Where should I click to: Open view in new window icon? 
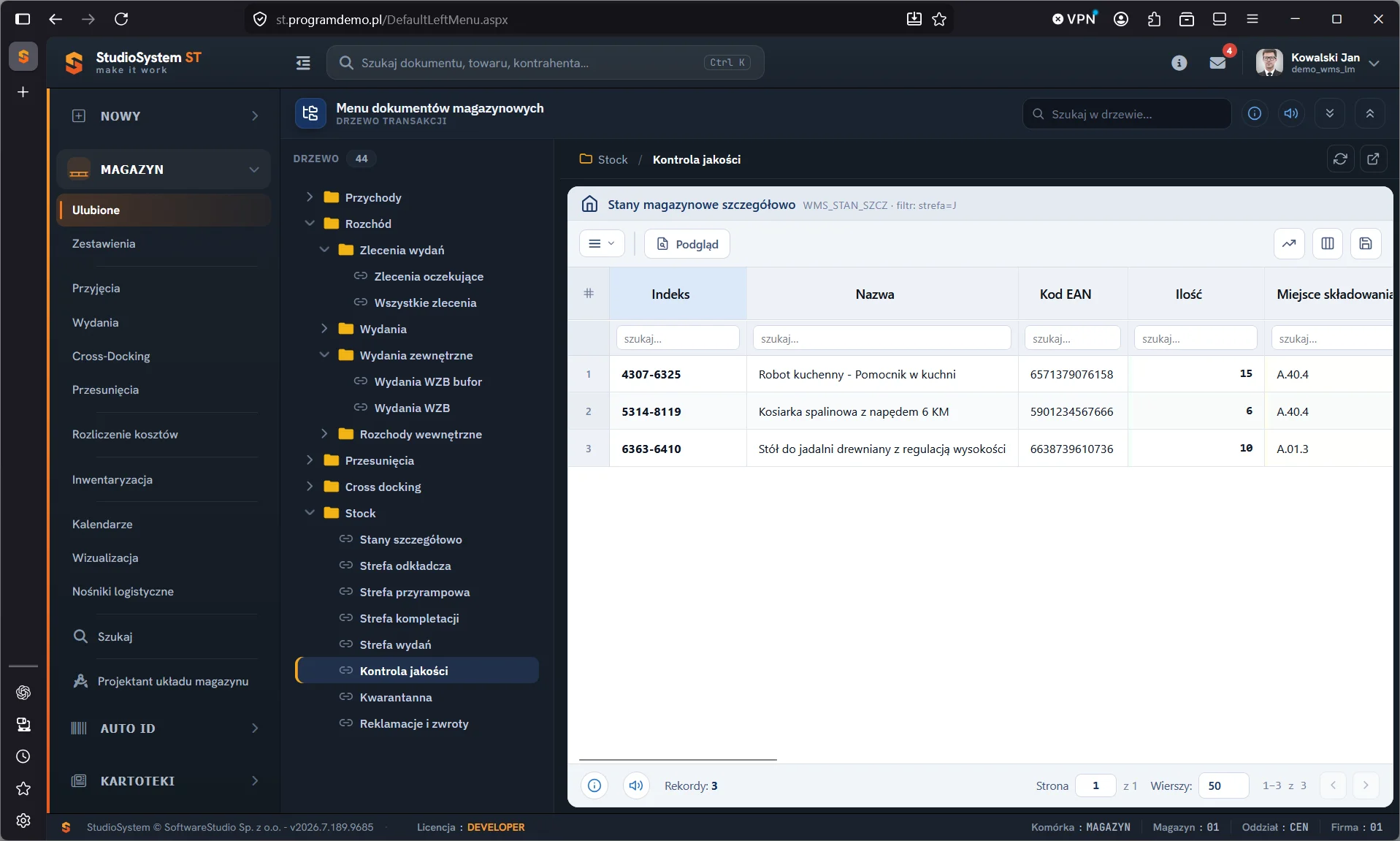click(1373, 159)
